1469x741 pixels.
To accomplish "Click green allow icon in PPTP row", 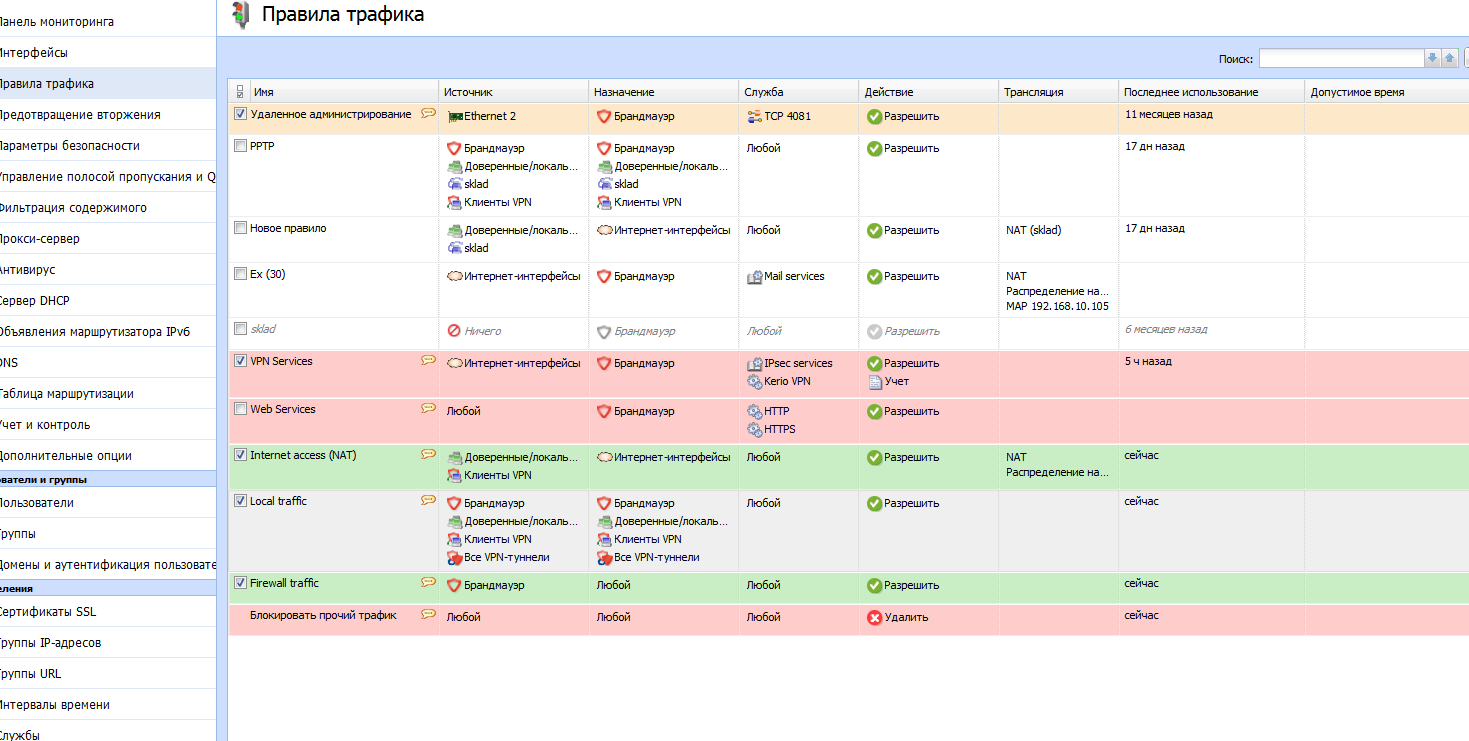I will [875, 148].
